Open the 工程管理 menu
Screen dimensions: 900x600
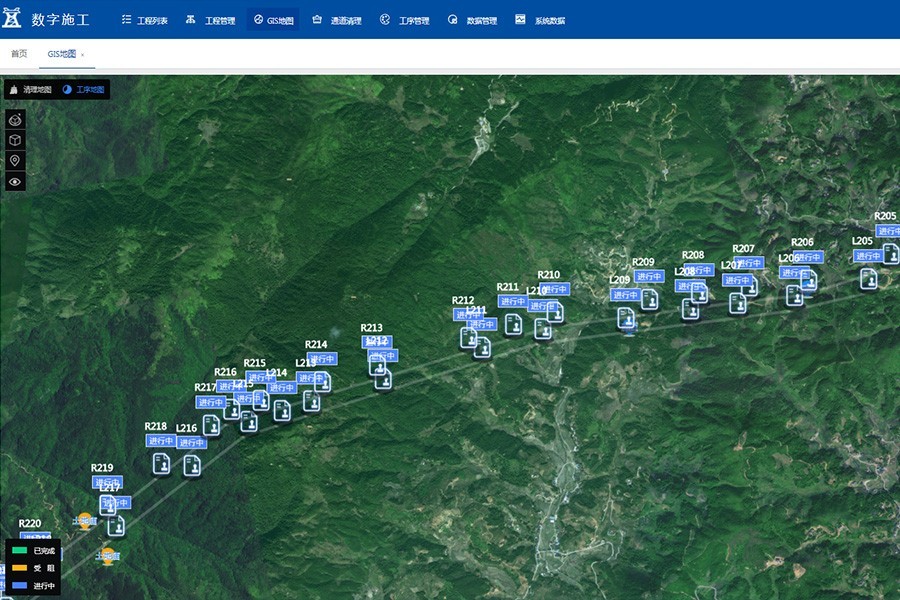point(210,20)
